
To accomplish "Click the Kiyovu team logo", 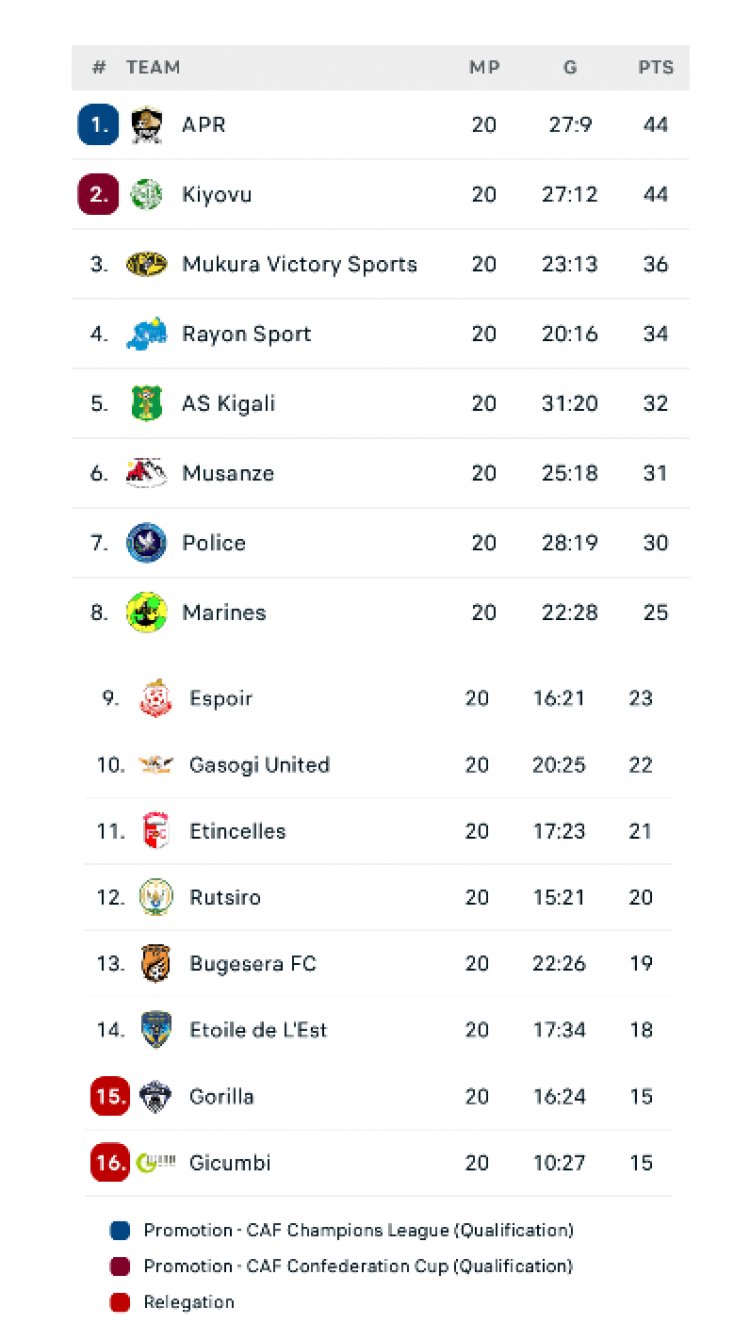I will pyautogui.click(x=146, y=194).
